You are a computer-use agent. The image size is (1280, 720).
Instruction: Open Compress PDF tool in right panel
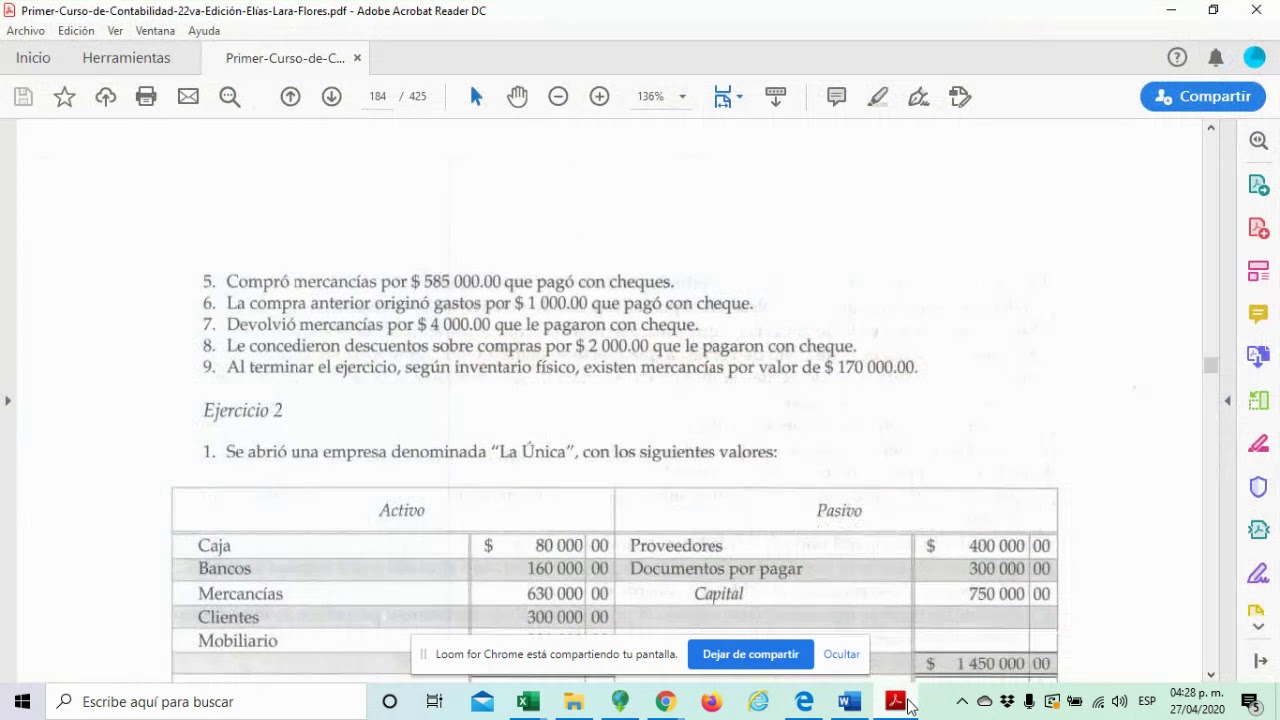click(1259, 530)
